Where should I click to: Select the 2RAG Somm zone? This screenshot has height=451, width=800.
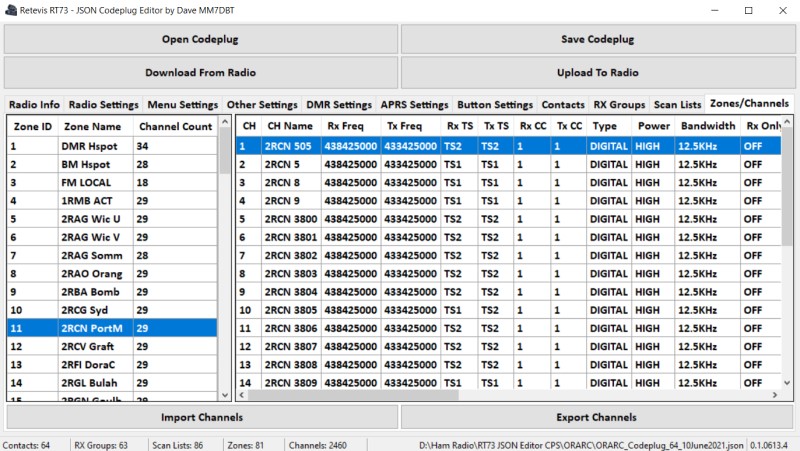(x=112, y=255)
